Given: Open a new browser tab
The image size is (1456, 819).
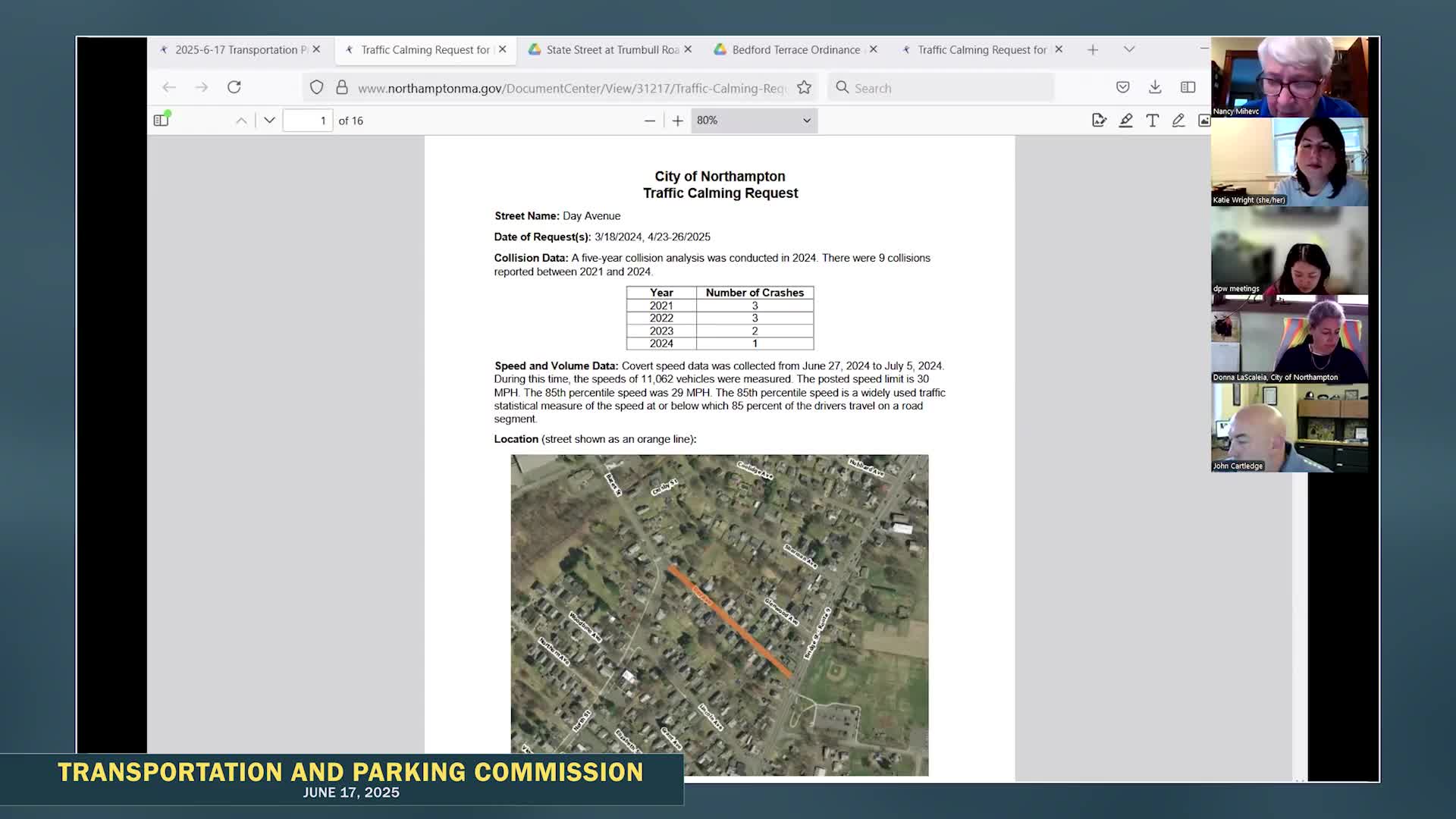Looking at the screenshot, I should pyautogui.click(x=1093, y=50).
